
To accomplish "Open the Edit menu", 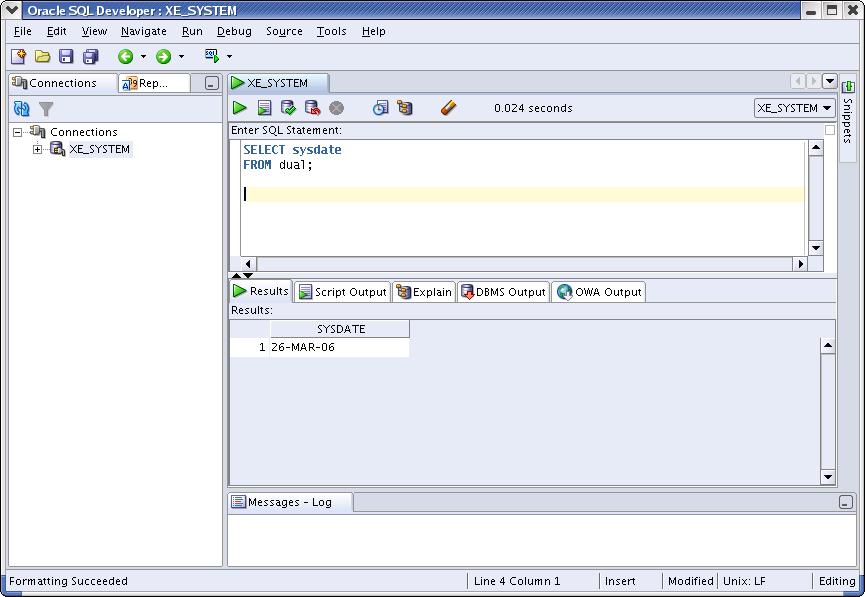I will [56, 31].
